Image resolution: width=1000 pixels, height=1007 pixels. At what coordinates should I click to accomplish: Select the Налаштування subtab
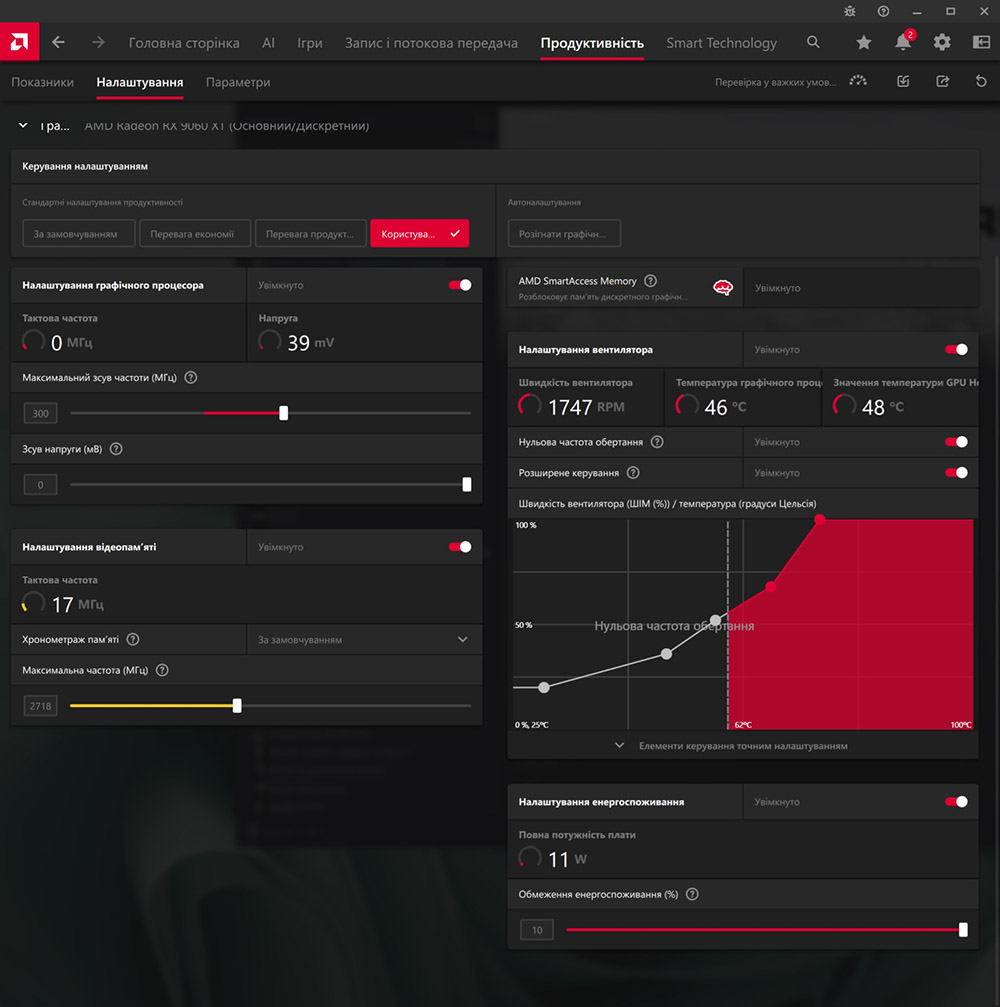[x=139, y=82]
